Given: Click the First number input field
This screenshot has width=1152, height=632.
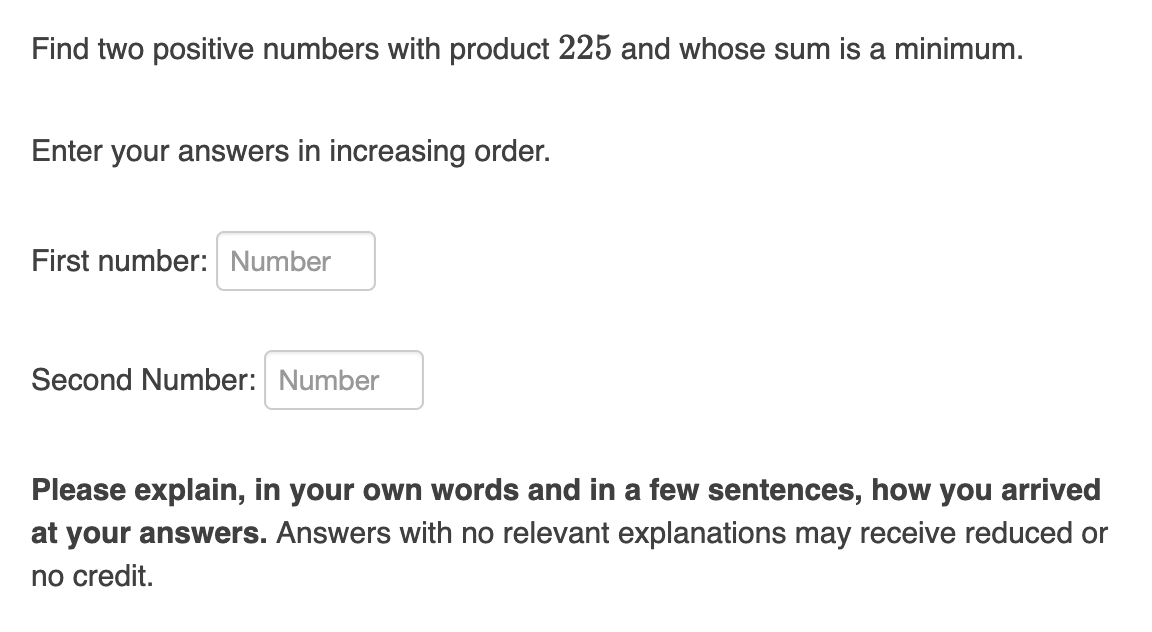Looking at the screenshot, I should click(295, 260).
